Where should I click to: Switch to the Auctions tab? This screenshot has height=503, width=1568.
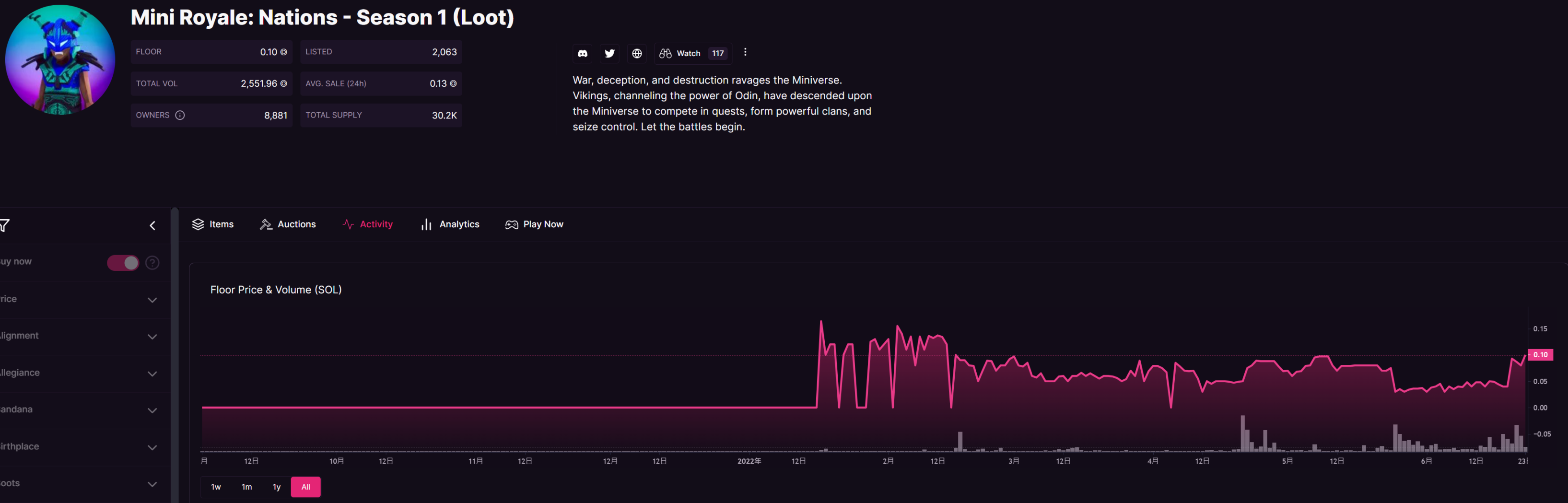click(x=288, y=224)
